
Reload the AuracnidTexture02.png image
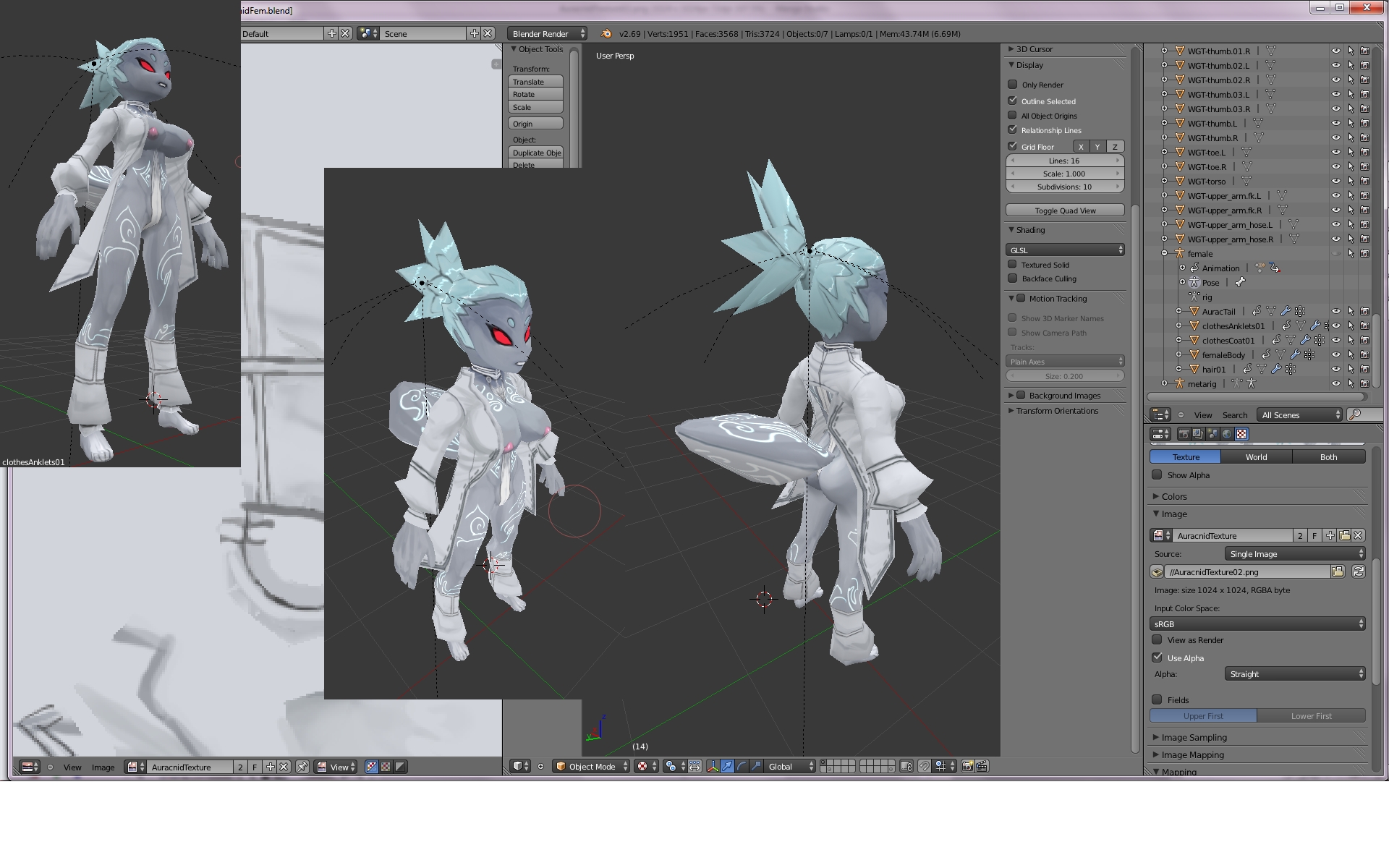[1359, 571]
